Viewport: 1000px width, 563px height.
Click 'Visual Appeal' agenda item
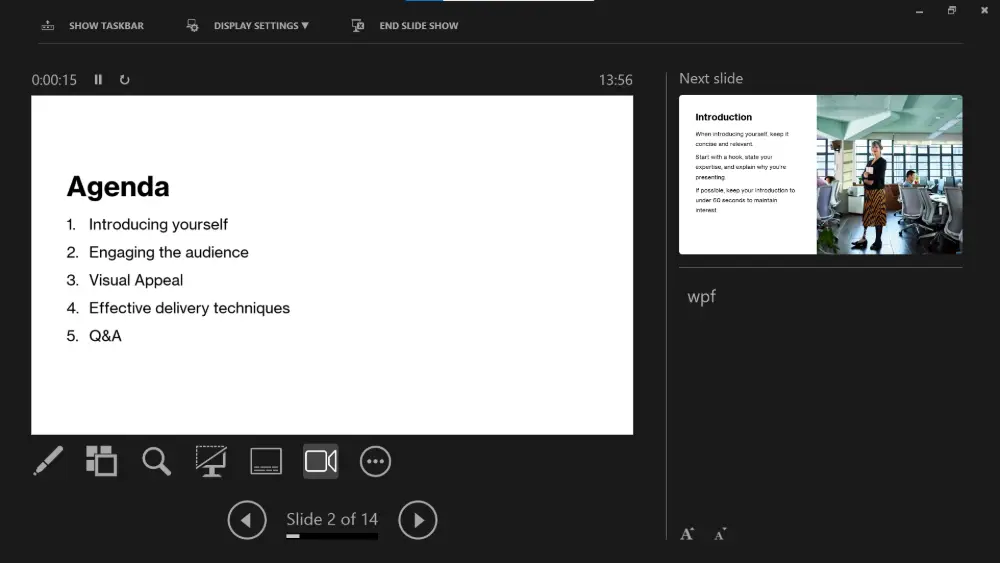click(136, 281)
